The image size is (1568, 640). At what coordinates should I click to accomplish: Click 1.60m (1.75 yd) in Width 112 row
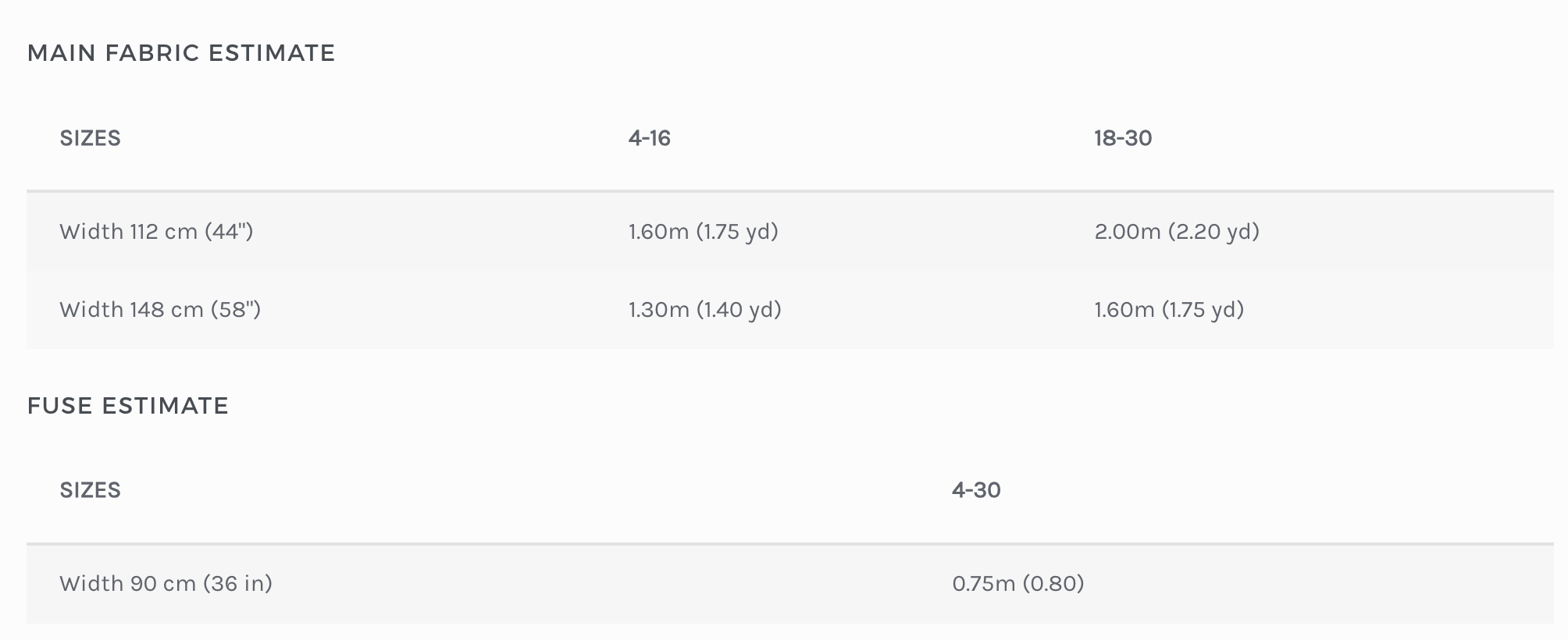point(703,232)
